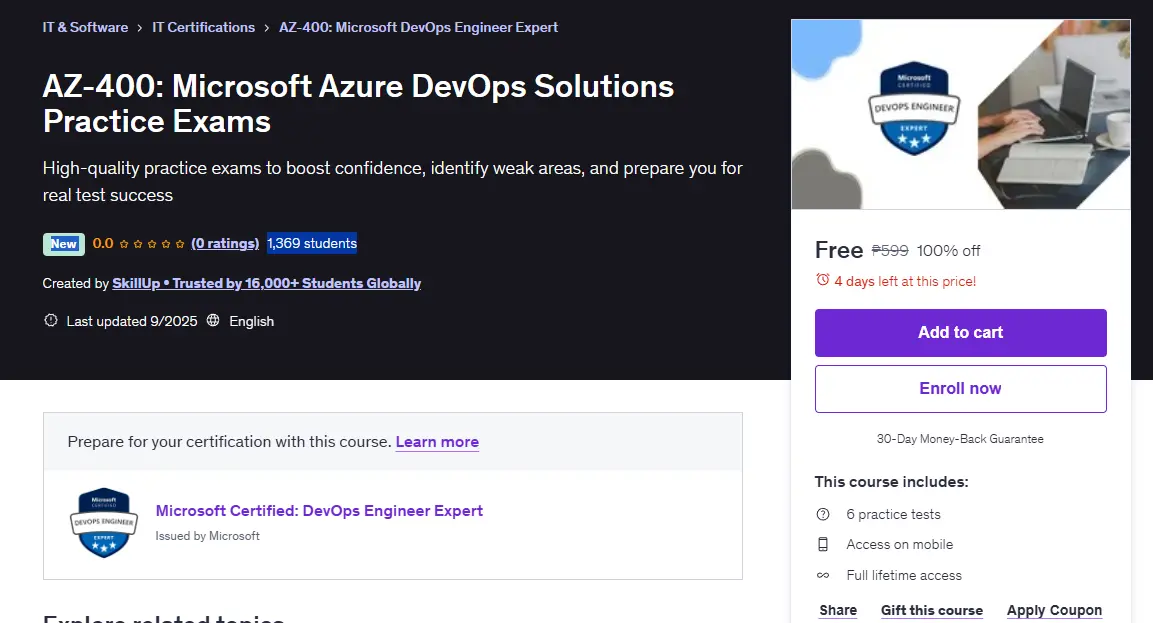Click the 1,369 students text
Viewport: 1153px width, 623px height.
[x=312, y=243]
